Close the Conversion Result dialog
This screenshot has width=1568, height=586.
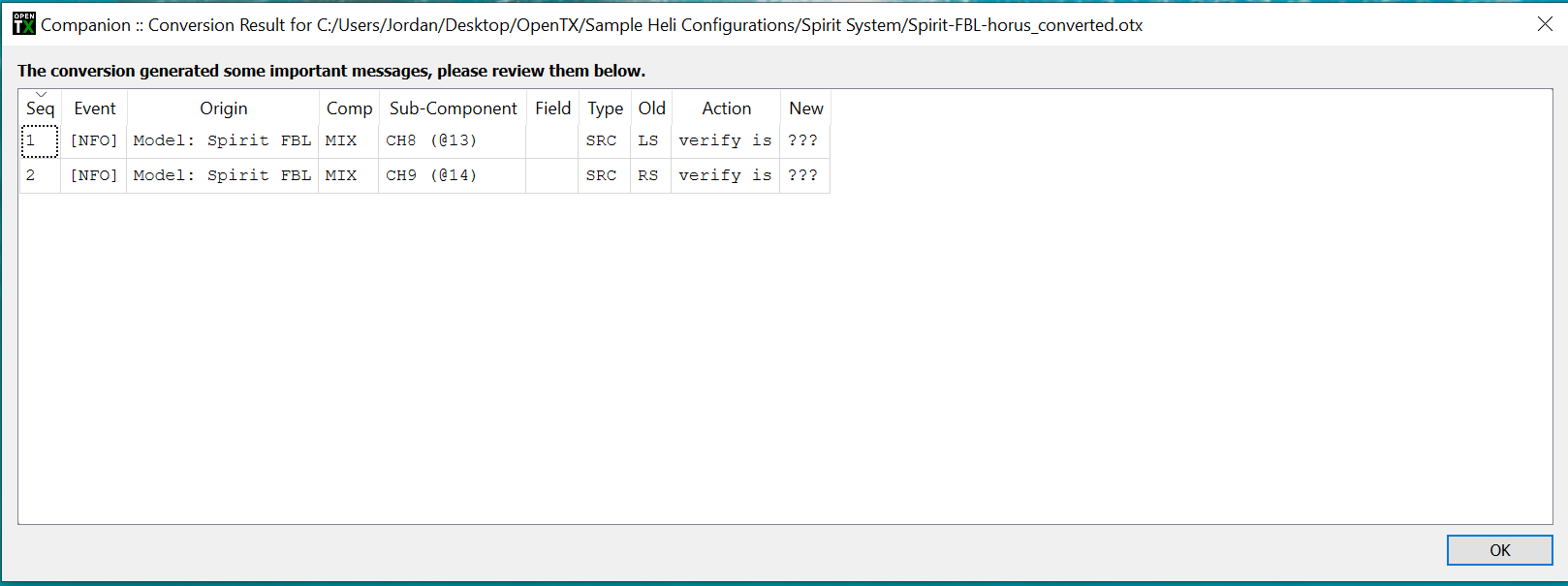[1545, 24]
